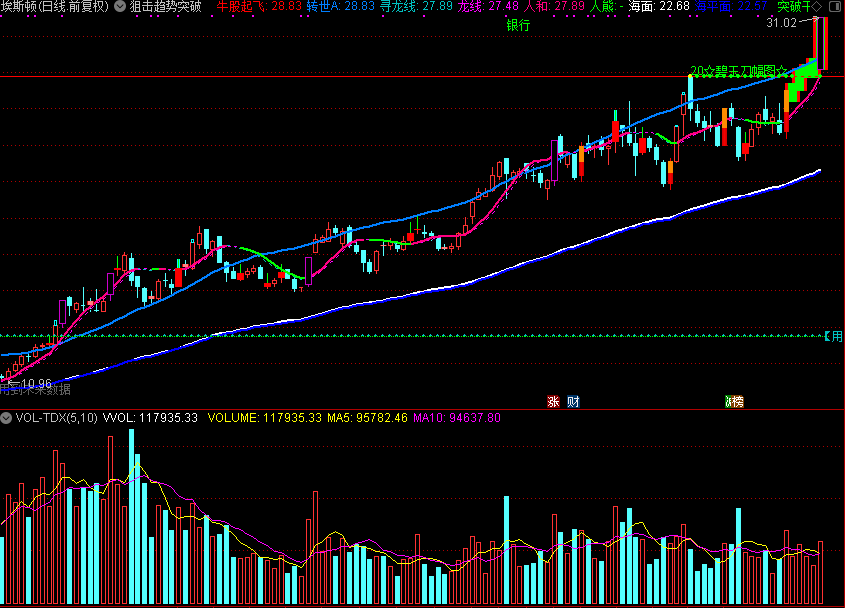Expand the dropdown arrow next to 狙击趋势突破
The image size is (845, 608).
pos(120,6)
